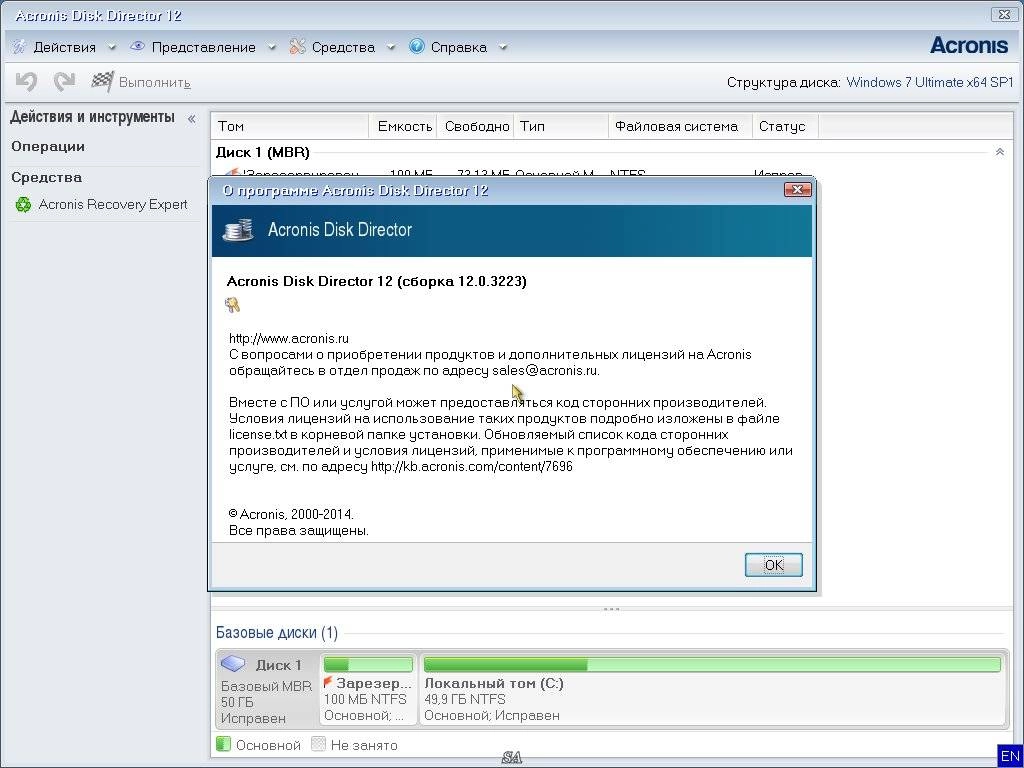1024x768 pixels.
Task: Sort by the Том column header
Action: click(289, 126)
